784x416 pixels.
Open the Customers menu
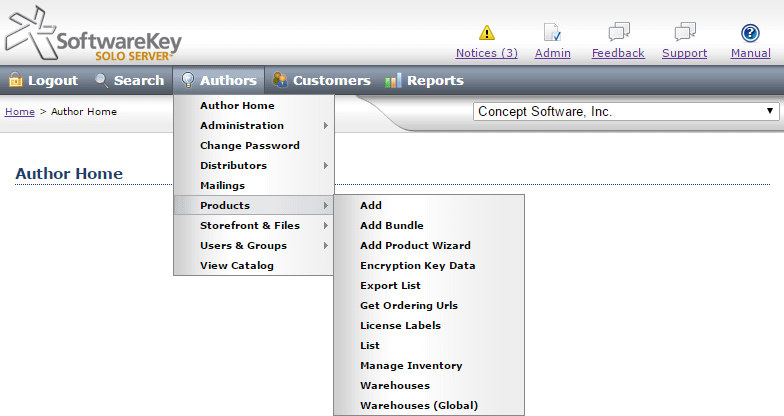[x=321, y=81]
